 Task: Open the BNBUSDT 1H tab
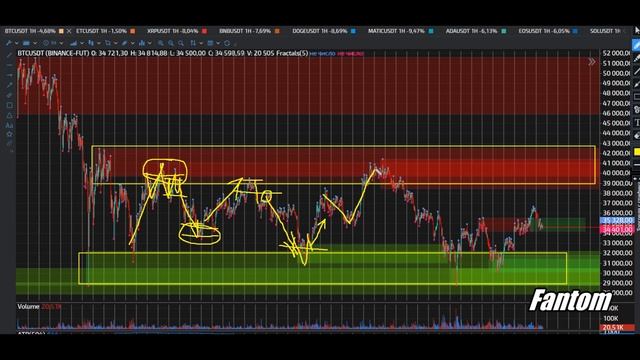point(245,31)
